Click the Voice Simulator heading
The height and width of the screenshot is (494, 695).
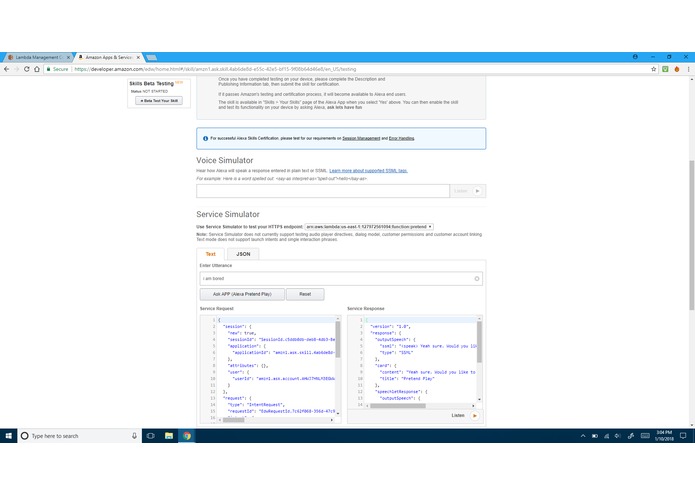tap(225, 160)
